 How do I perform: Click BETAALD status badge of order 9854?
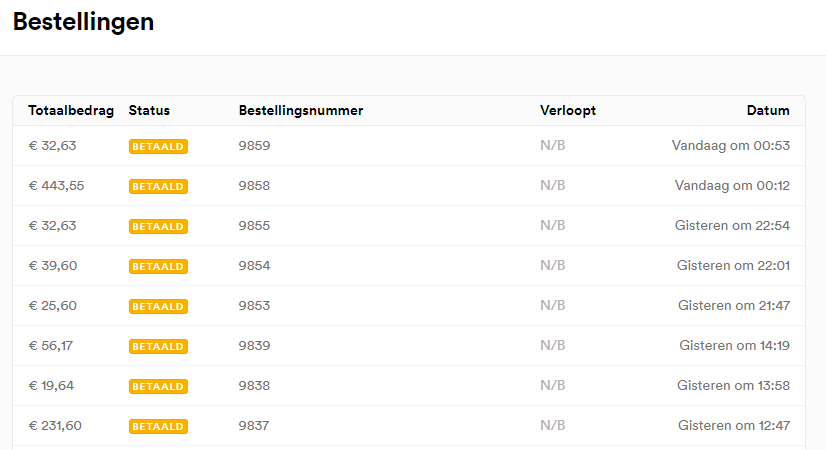click(x=158, y=266)
